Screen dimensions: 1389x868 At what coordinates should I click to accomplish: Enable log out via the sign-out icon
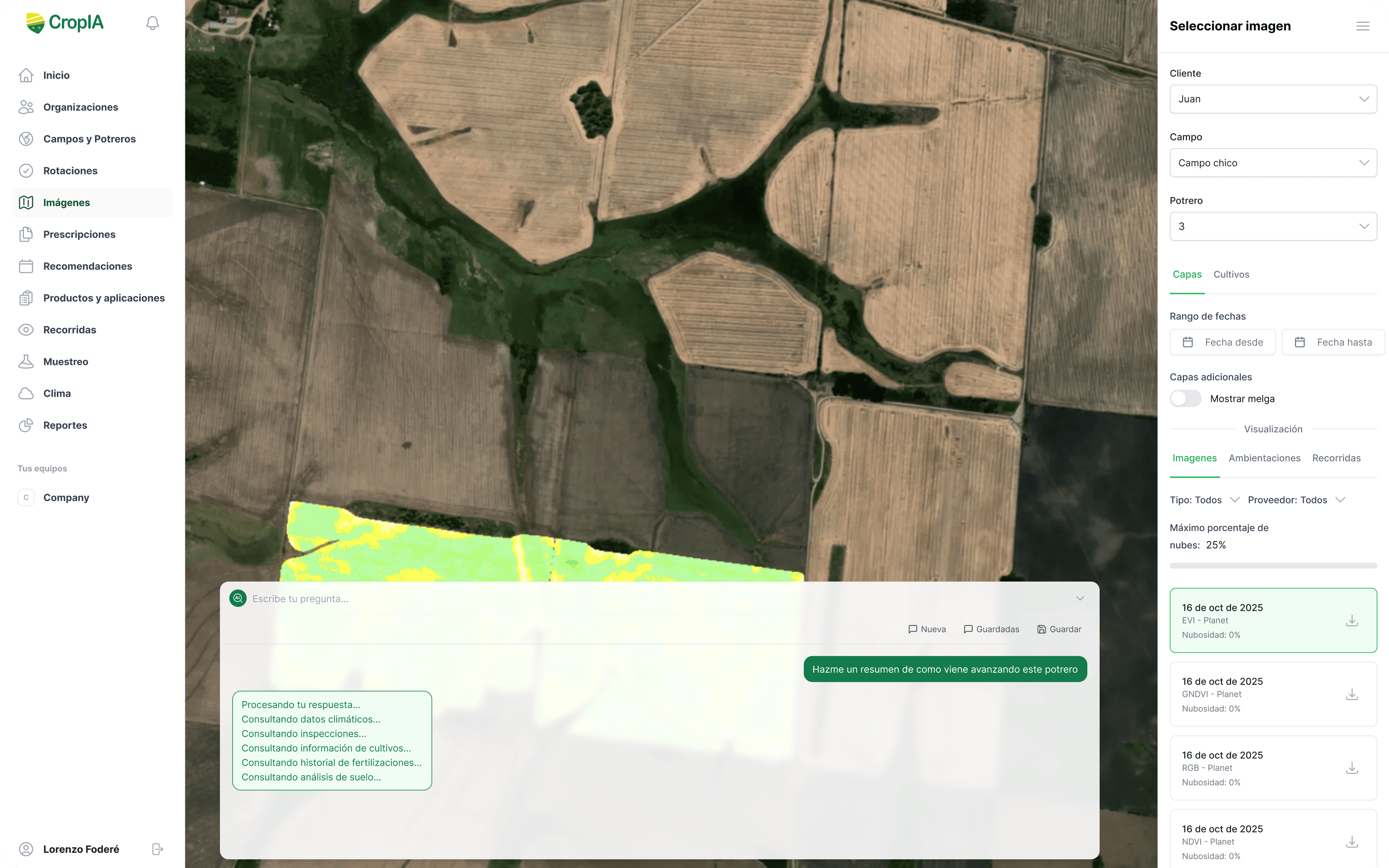pos(156,848)
